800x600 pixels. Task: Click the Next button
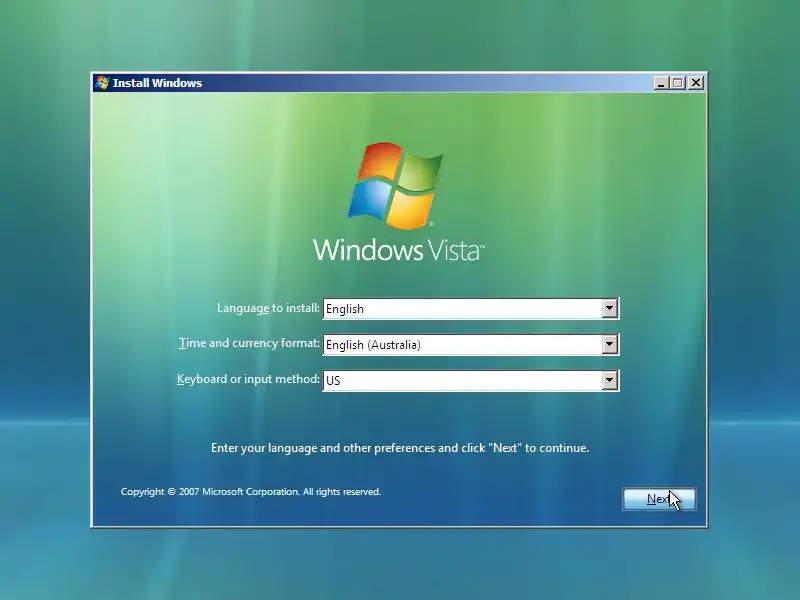[x=659, y=499]
